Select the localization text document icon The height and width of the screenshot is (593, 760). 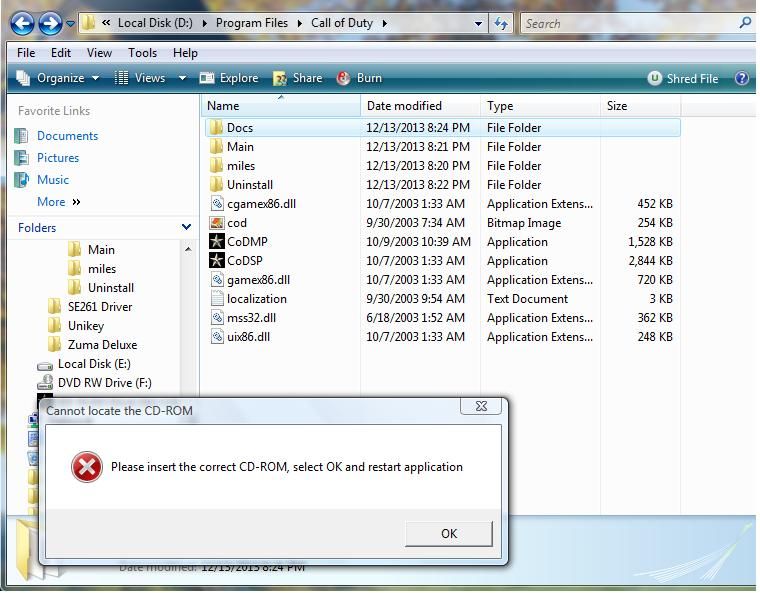click(x=217, y=299)
